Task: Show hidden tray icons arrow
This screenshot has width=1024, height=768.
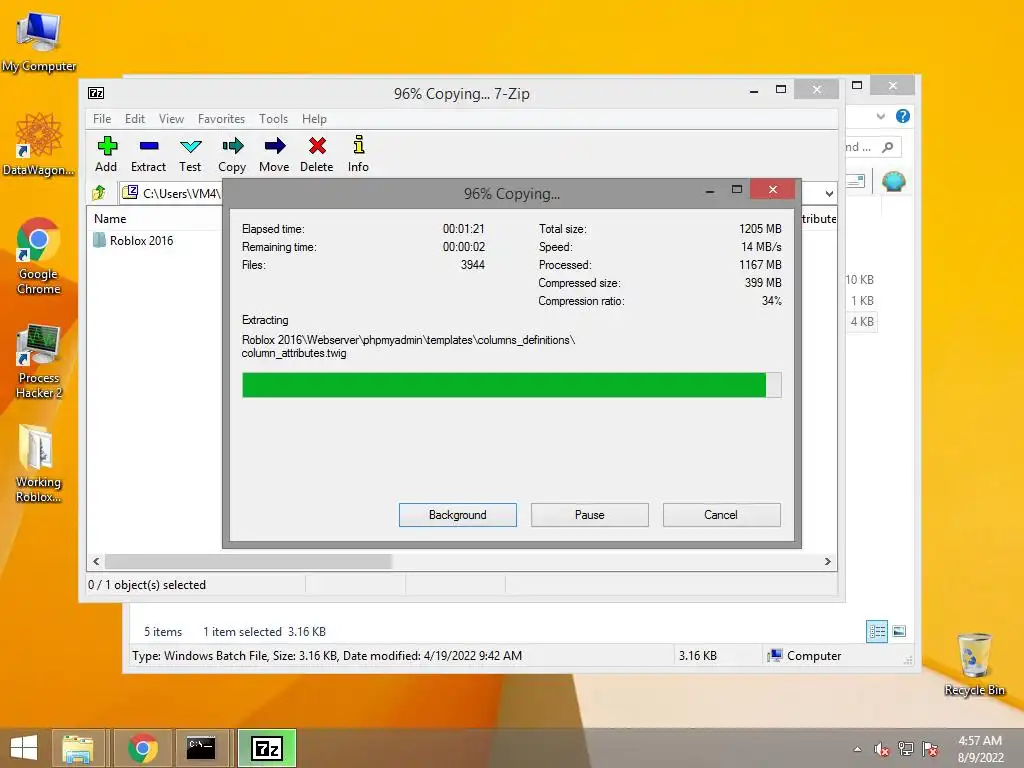Action: click(857, 749)
